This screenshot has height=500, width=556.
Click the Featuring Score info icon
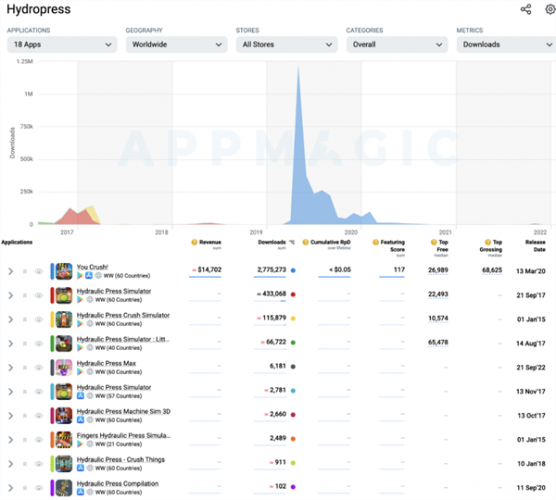(x=376, y=242)
